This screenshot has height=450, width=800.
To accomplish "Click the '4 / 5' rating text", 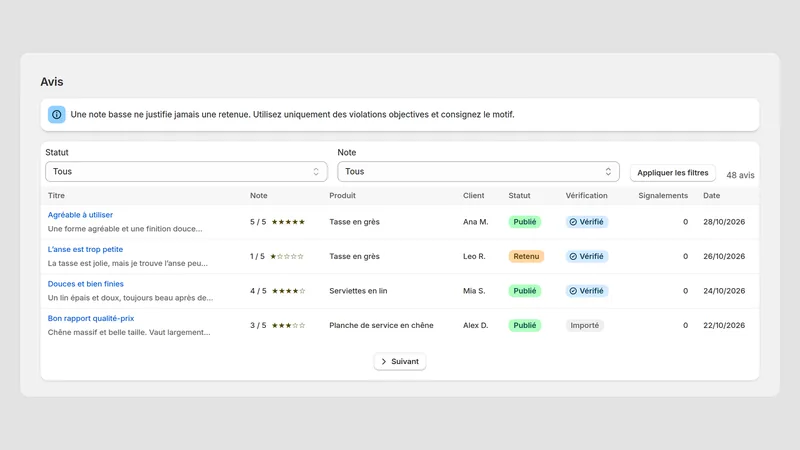I will 258,291.
